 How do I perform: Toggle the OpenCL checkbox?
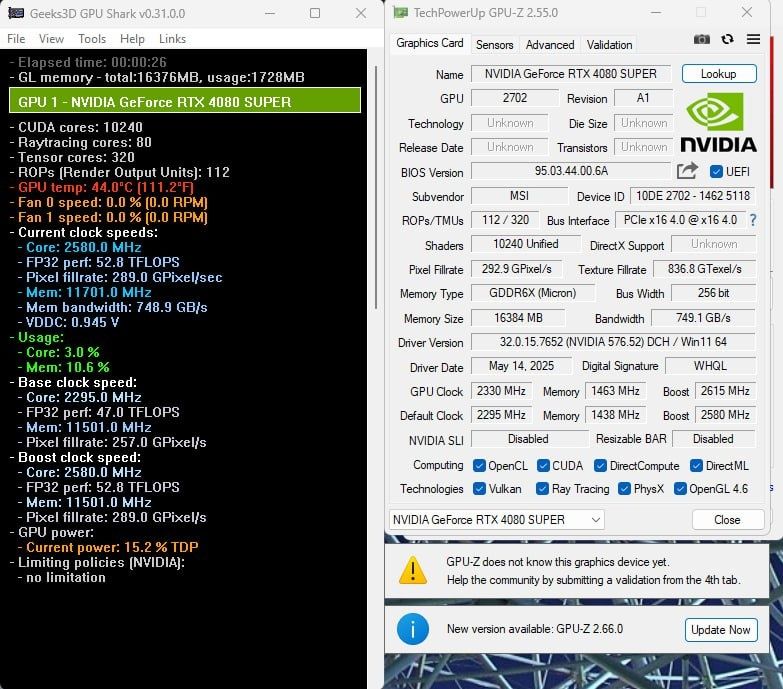click(x=479, y=466)
